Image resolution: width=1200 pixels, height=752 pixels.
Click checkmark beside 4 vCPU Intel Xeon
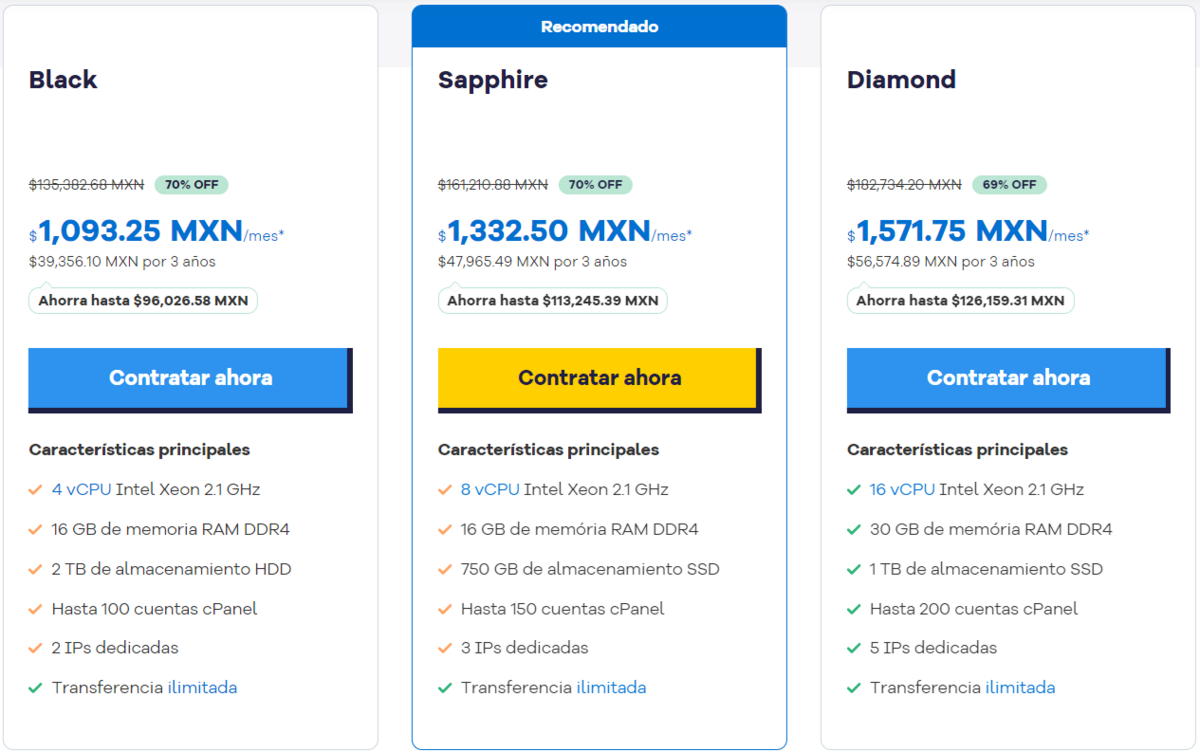[x=35, y=490]
